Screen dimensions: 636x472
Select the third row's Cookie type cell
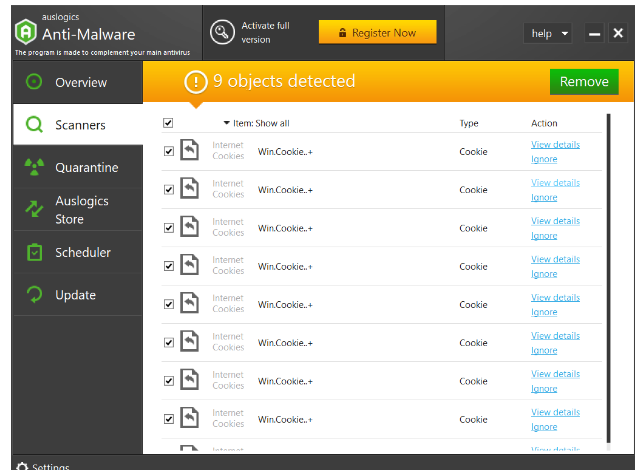tap(473, 228)
